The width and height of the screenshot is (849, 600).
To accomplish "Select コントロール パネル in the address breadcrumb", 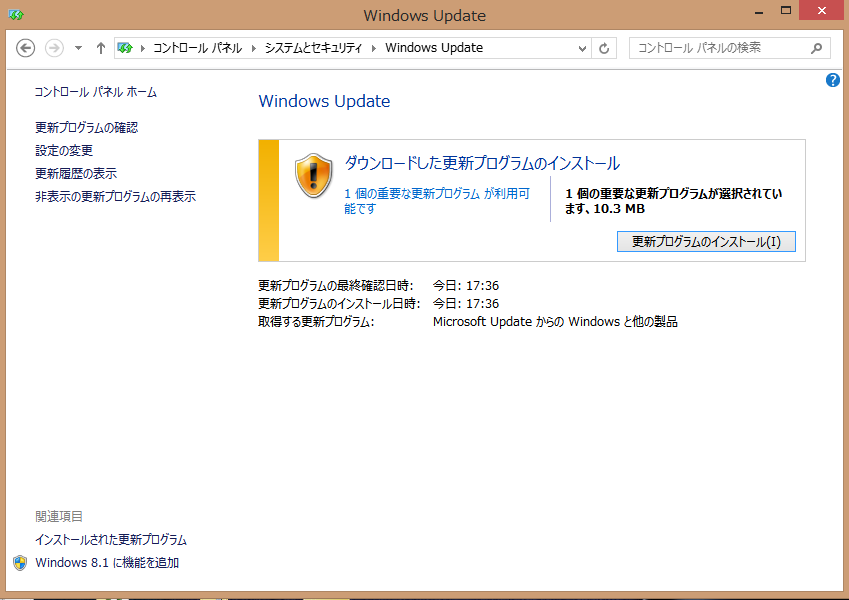I will [x=198, y=48].
